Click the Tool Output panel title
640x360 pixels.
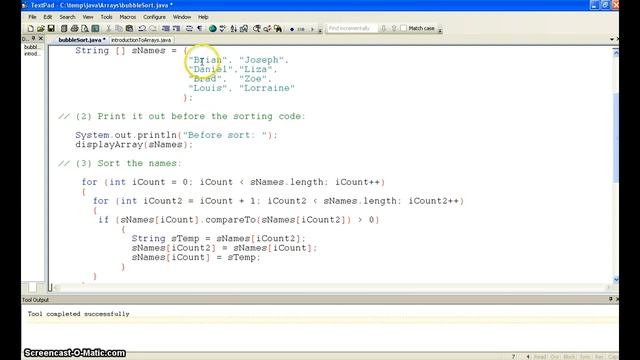click(x=36, y=300)
